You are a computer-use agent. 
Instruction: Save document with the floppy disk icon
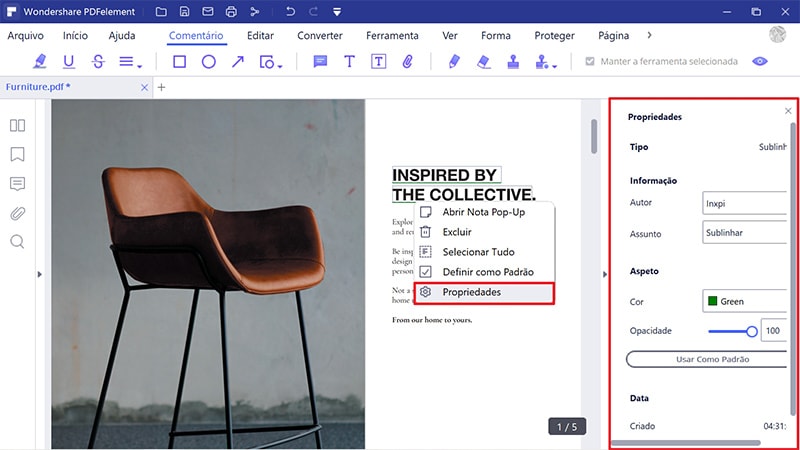coord(184,11)
